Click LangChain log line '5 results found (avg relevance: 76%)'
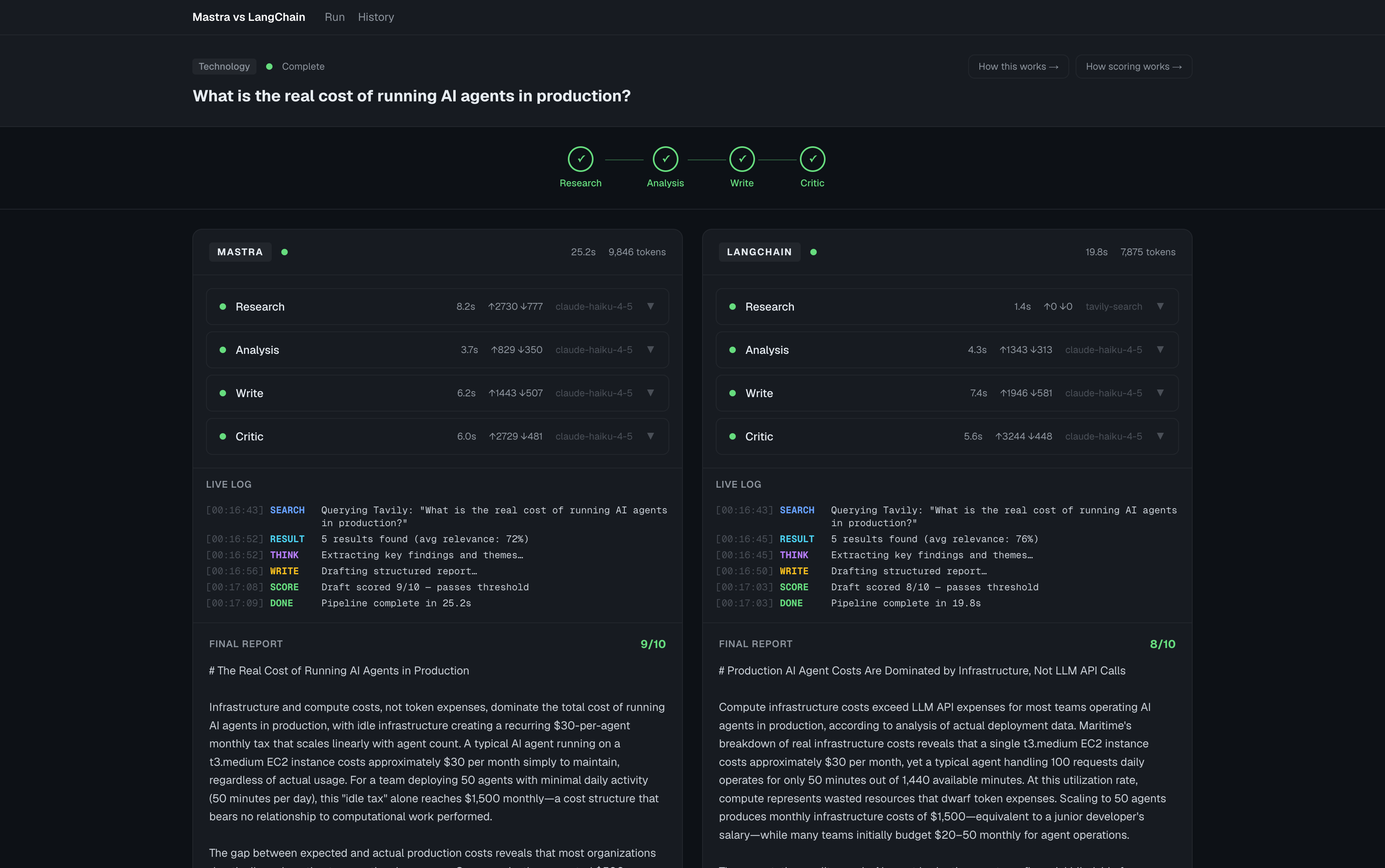This screenshot has height=868, width=1385. tap(935, 539)
